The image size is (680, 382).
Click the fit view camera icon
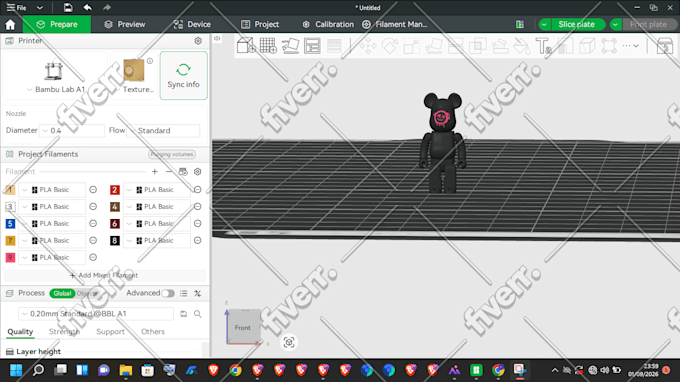coord(289,343)
